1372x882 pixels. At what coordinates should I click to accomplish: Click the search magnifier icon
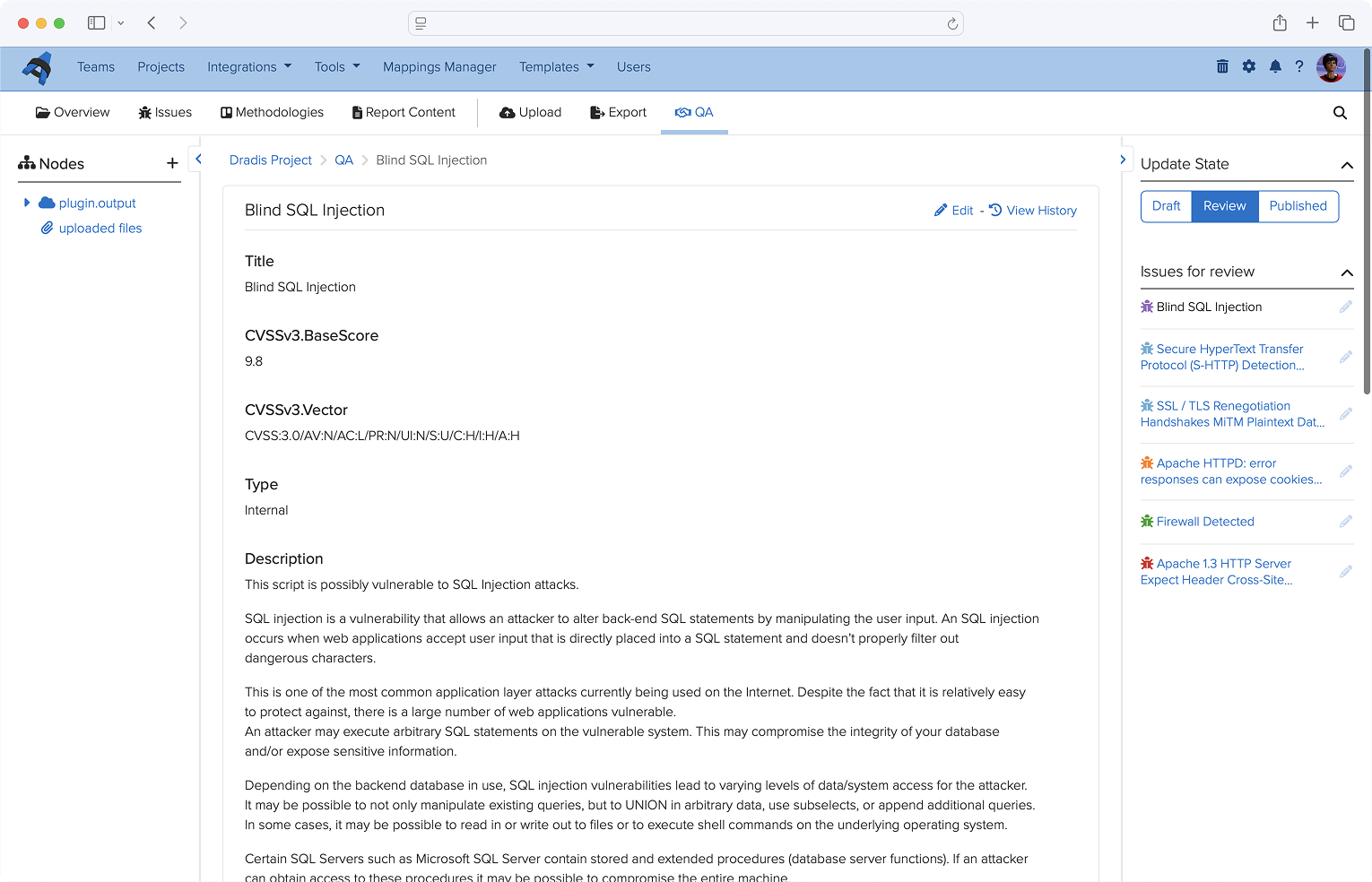pyautogui.click(x=1340, y=113)
